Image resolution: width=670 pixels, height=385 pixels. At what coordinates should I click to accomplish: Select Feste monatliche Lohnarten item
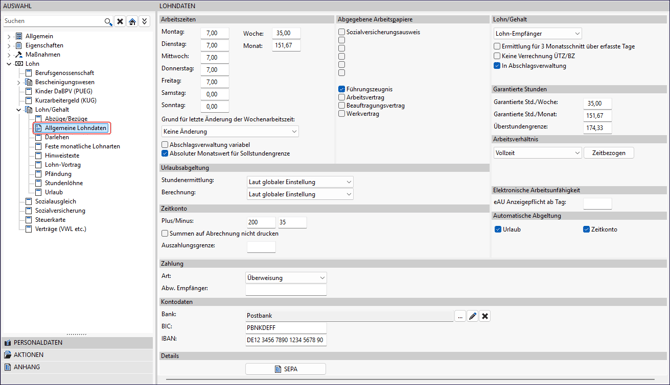click(82, 146)
